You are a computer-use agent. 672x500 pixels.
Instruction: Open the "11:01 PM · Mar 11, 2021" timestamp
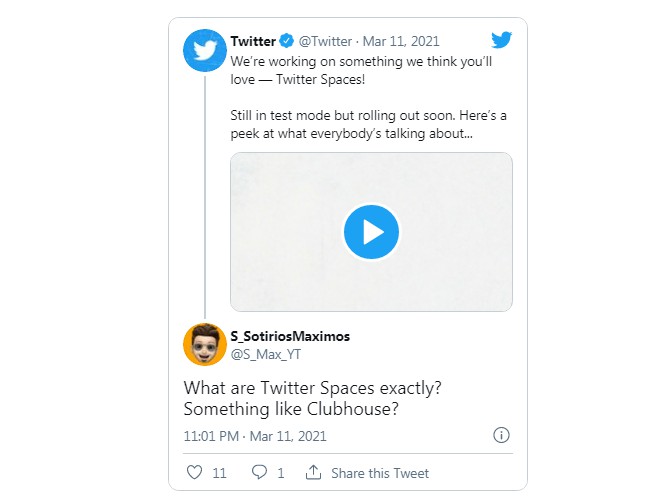click(x=255, y=436)
